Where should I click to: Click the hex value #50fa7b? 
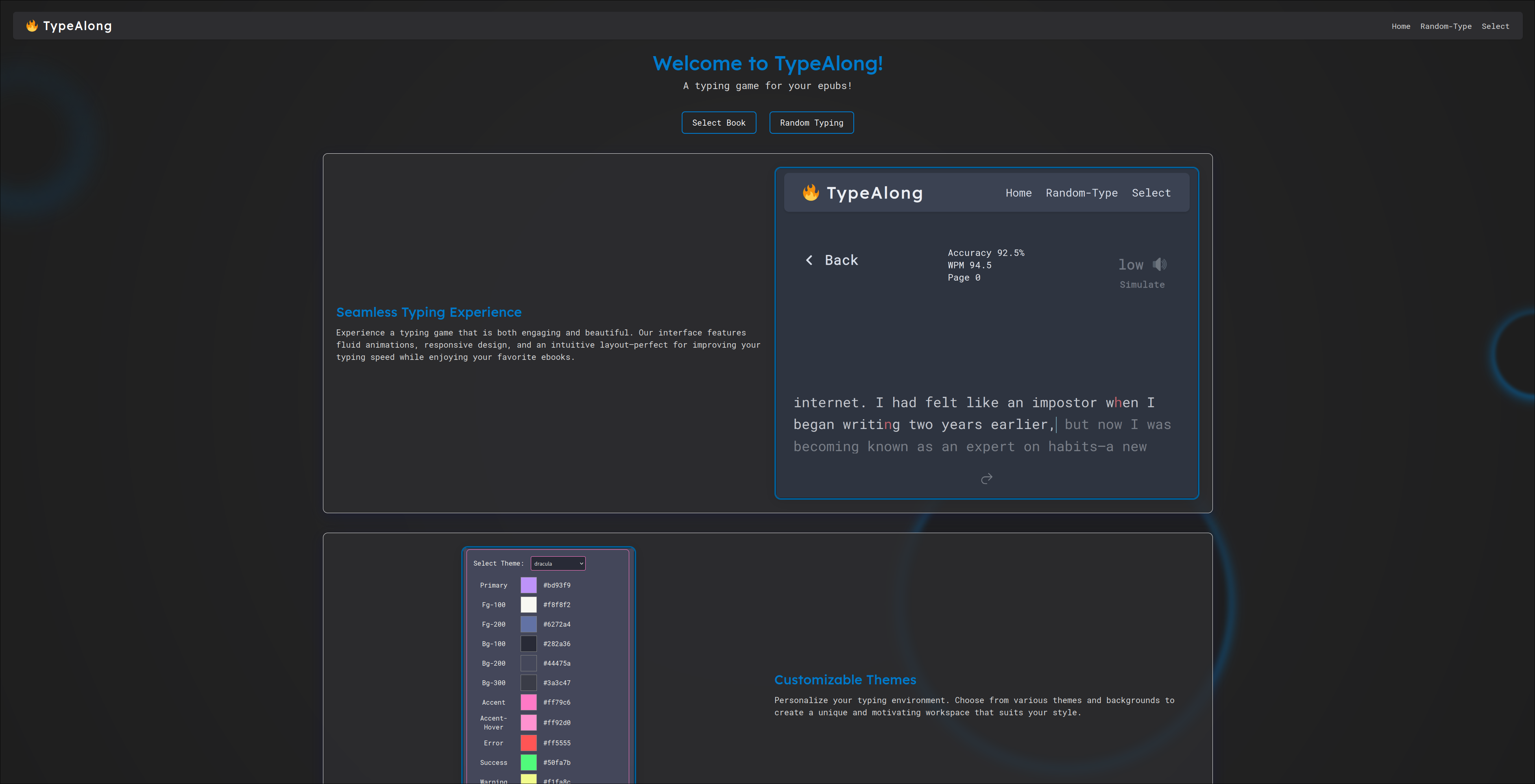(x=556, y=762)
